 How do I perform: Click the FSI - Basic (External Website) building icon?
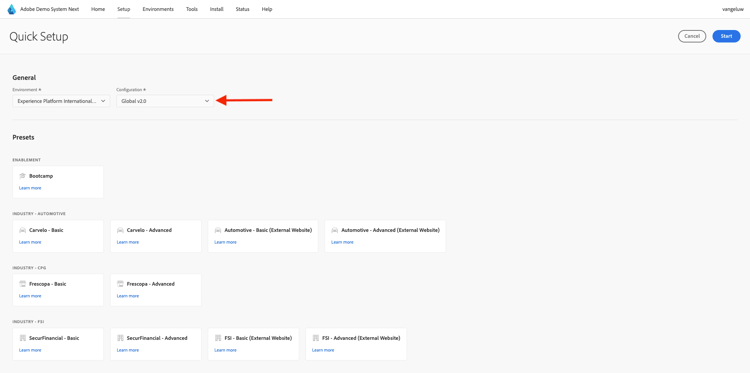pos(218,338)
